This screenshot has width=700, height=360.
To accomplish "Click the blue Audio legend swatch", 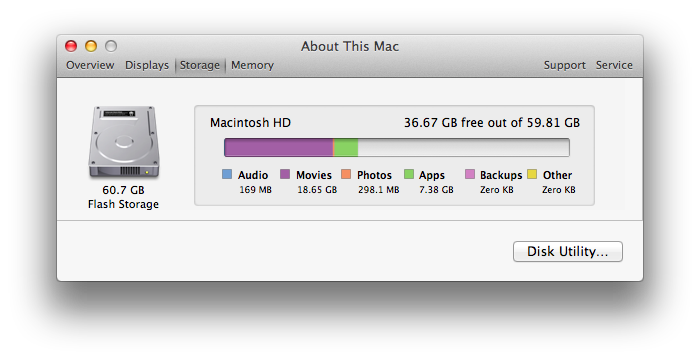I will click(x=227, y=174).
